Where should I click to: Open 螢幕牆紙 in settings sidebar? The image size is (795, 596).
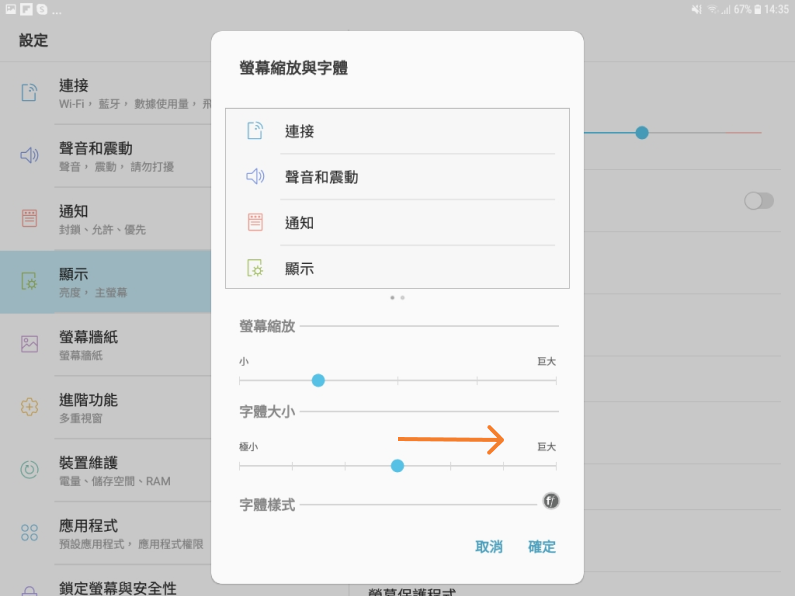point(105,345)
